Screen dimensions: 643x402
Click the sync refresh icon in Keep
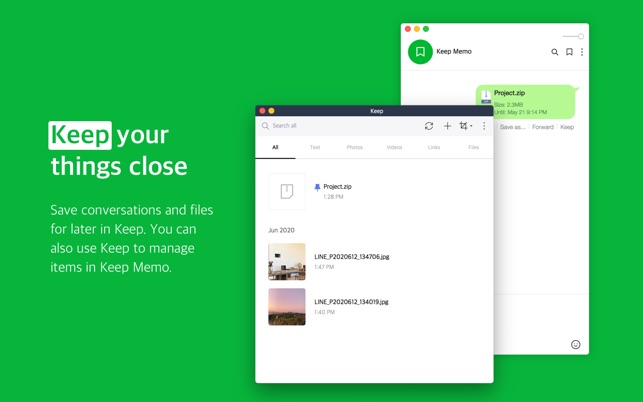[429, 126]
